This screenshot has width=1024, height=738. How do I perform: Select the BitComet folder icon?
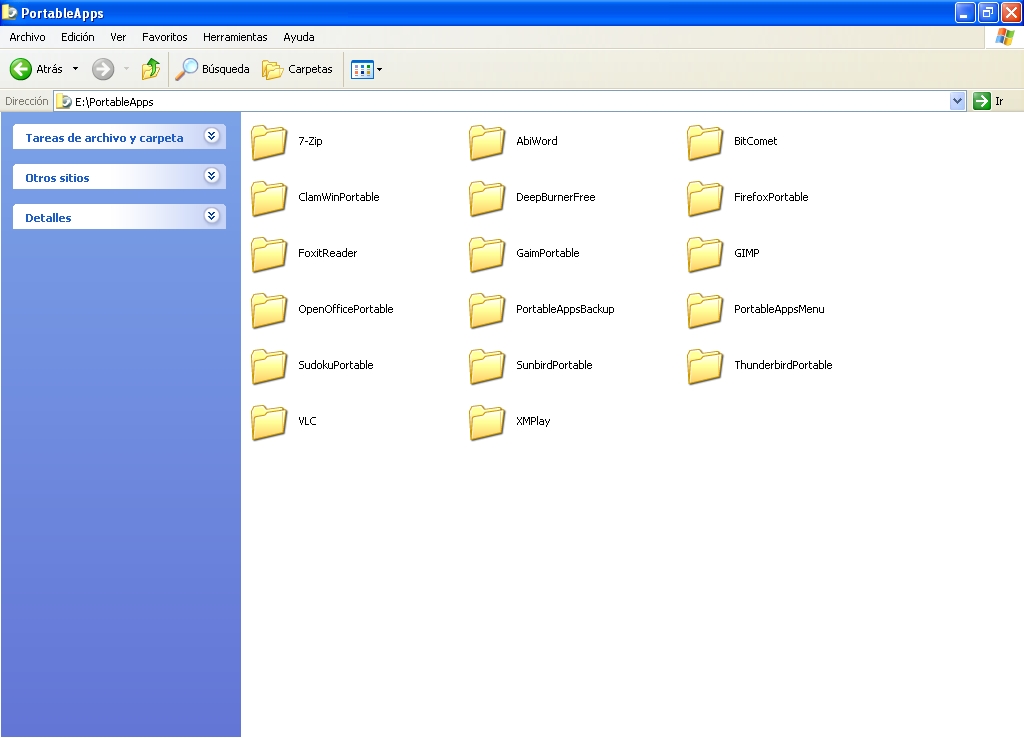point(705,142)
